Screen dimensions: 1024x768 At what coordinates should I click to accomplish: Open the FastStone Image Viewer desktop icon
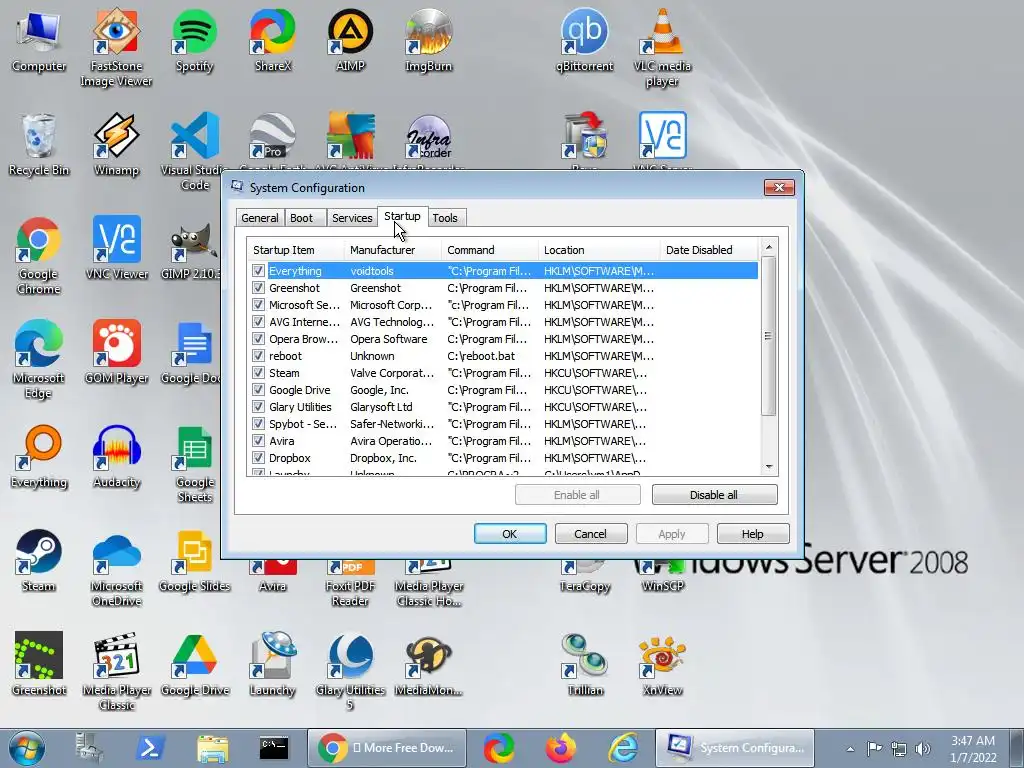pos(116,47)
